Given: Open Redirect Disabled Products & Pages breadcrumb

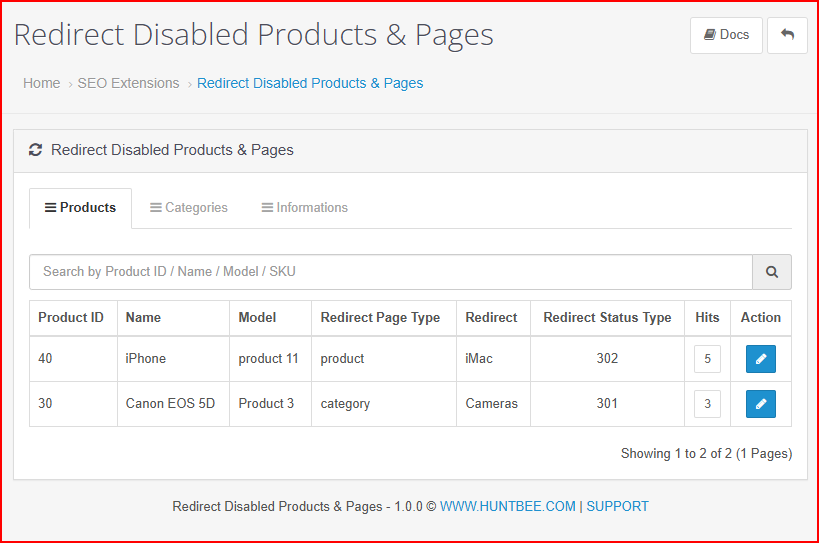Looking at the screenshot, I should 310,83.
